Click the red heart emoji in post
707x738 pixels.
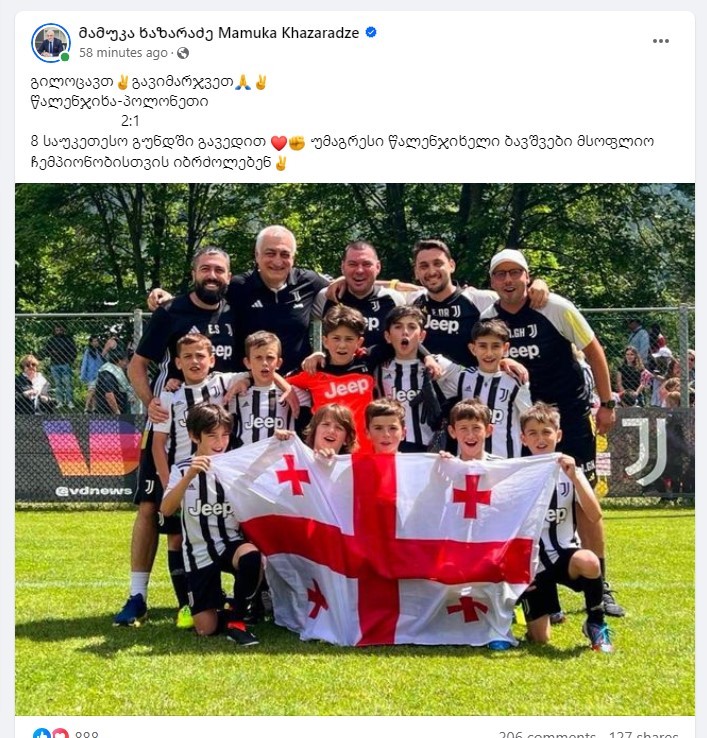(279, 142)
